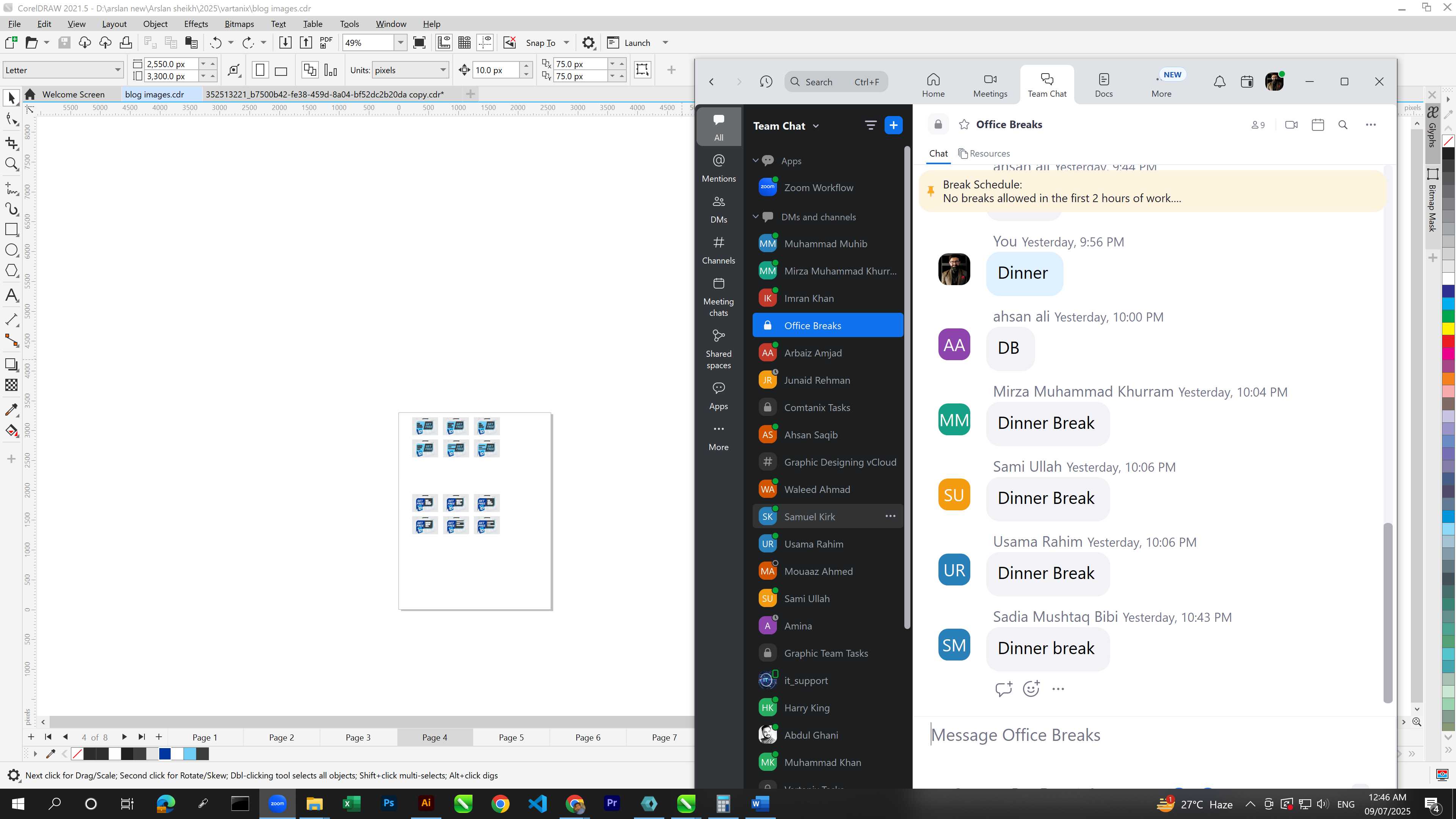Viewport: 1456px width, 819px height.
Task: Pick the blue swatch in document palette
Action: pos(165,753)
